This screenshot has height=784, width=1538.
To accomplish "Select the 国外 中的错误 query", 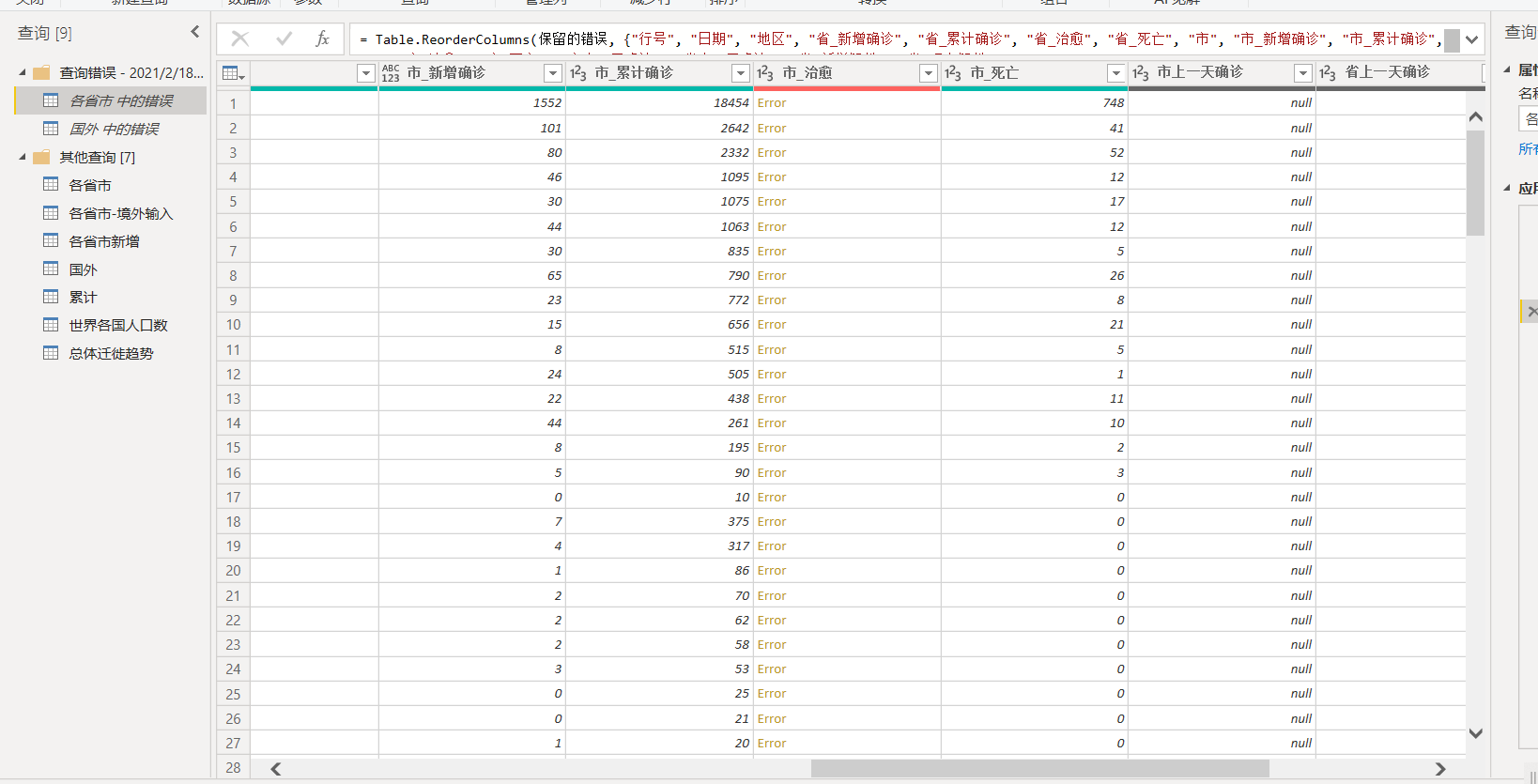I will (x=114, y=129).
